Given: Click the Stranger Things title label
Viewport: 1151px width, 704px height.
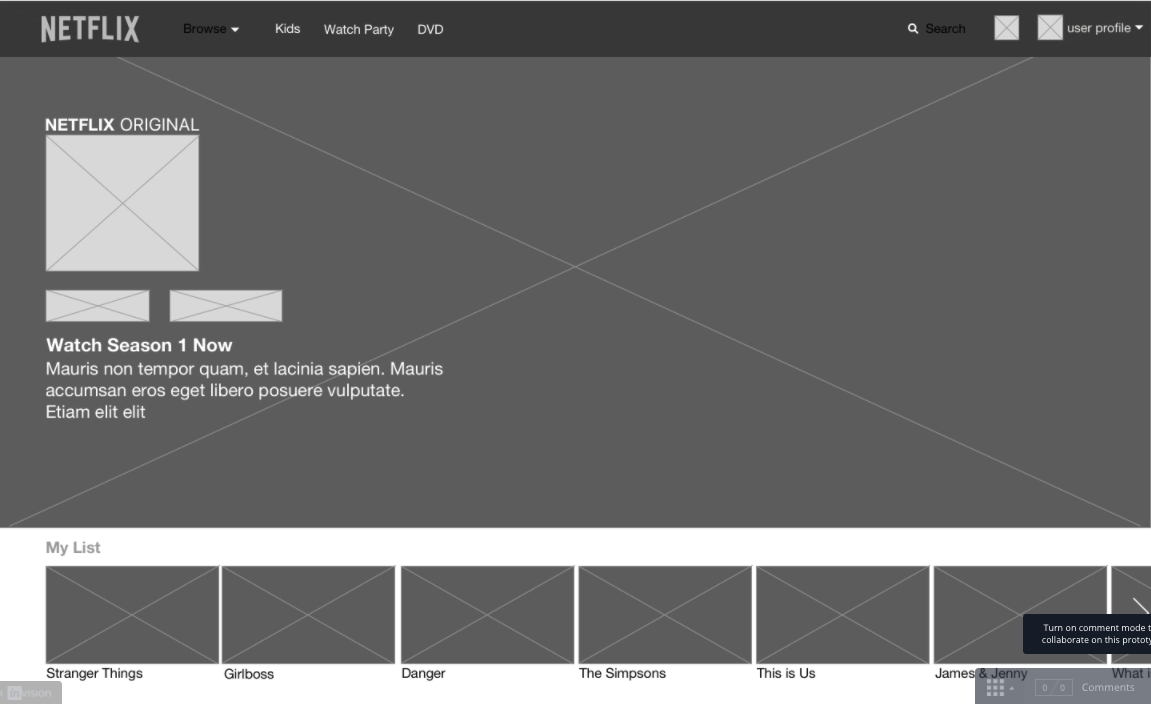Looking at the screenshot, I should [x=94, y=673].
